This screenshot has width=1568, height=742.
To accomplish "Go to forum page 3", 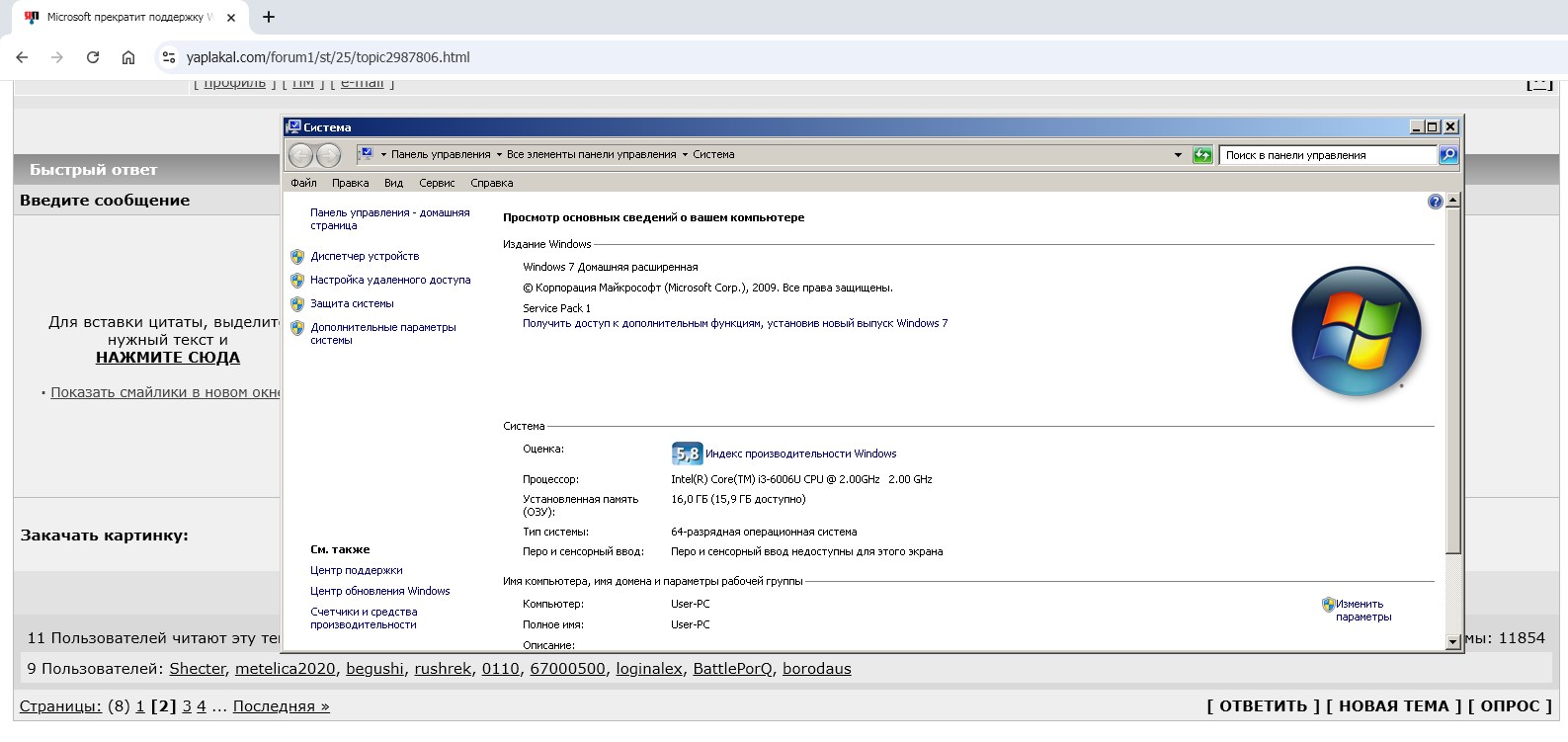I will (186, 706).
